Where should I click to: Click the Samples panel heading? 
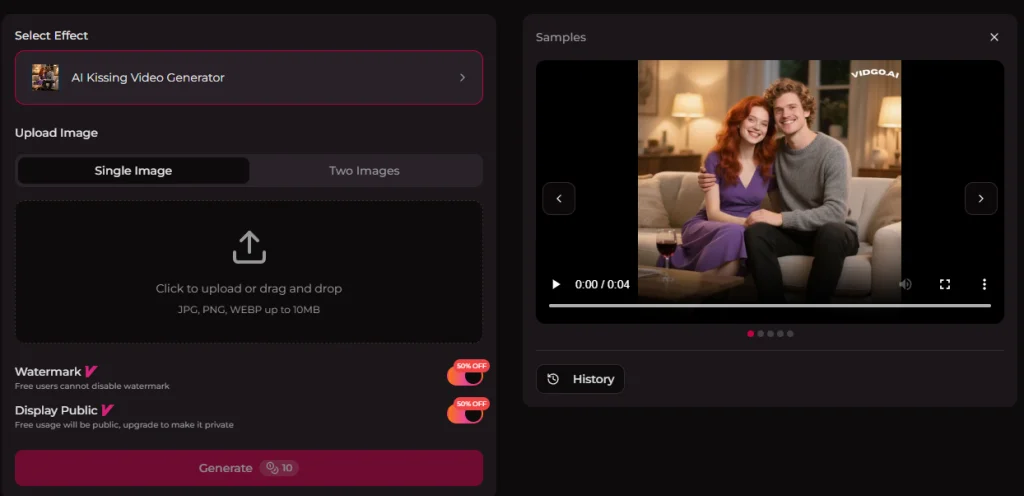(x=560, y=37)
